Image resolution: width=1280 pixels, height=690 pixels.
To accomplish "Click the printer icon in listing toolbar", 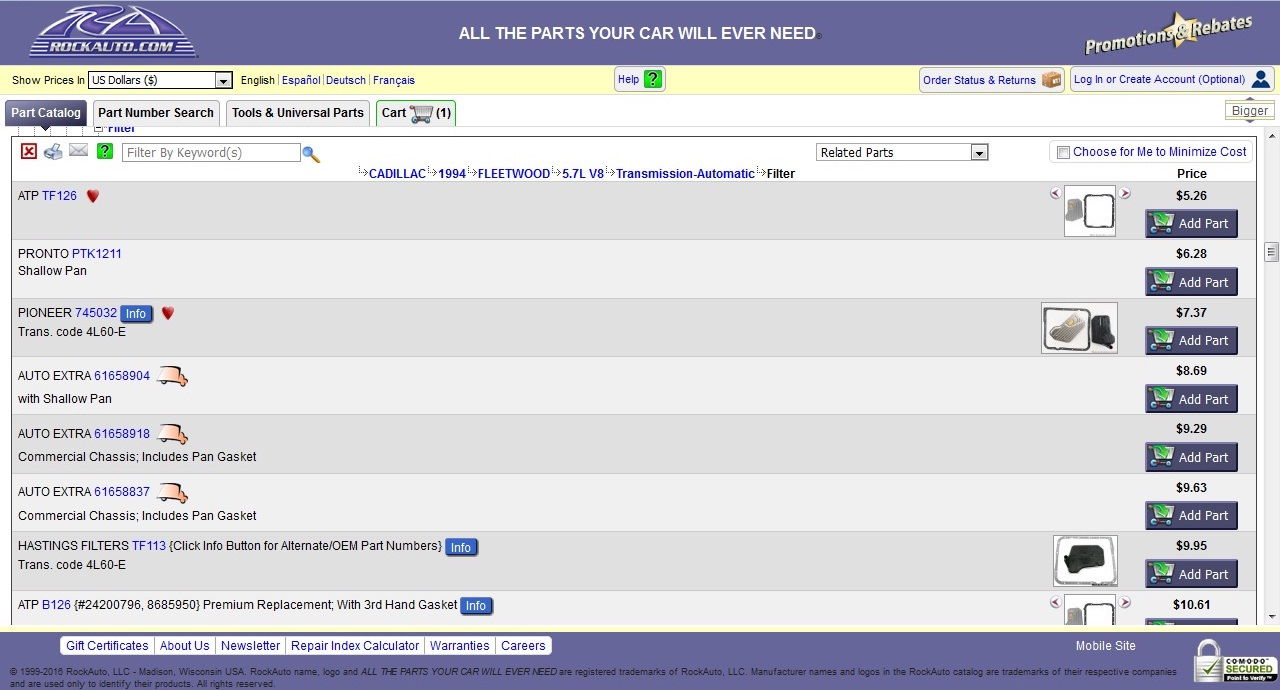I will (x=53, y=151).
